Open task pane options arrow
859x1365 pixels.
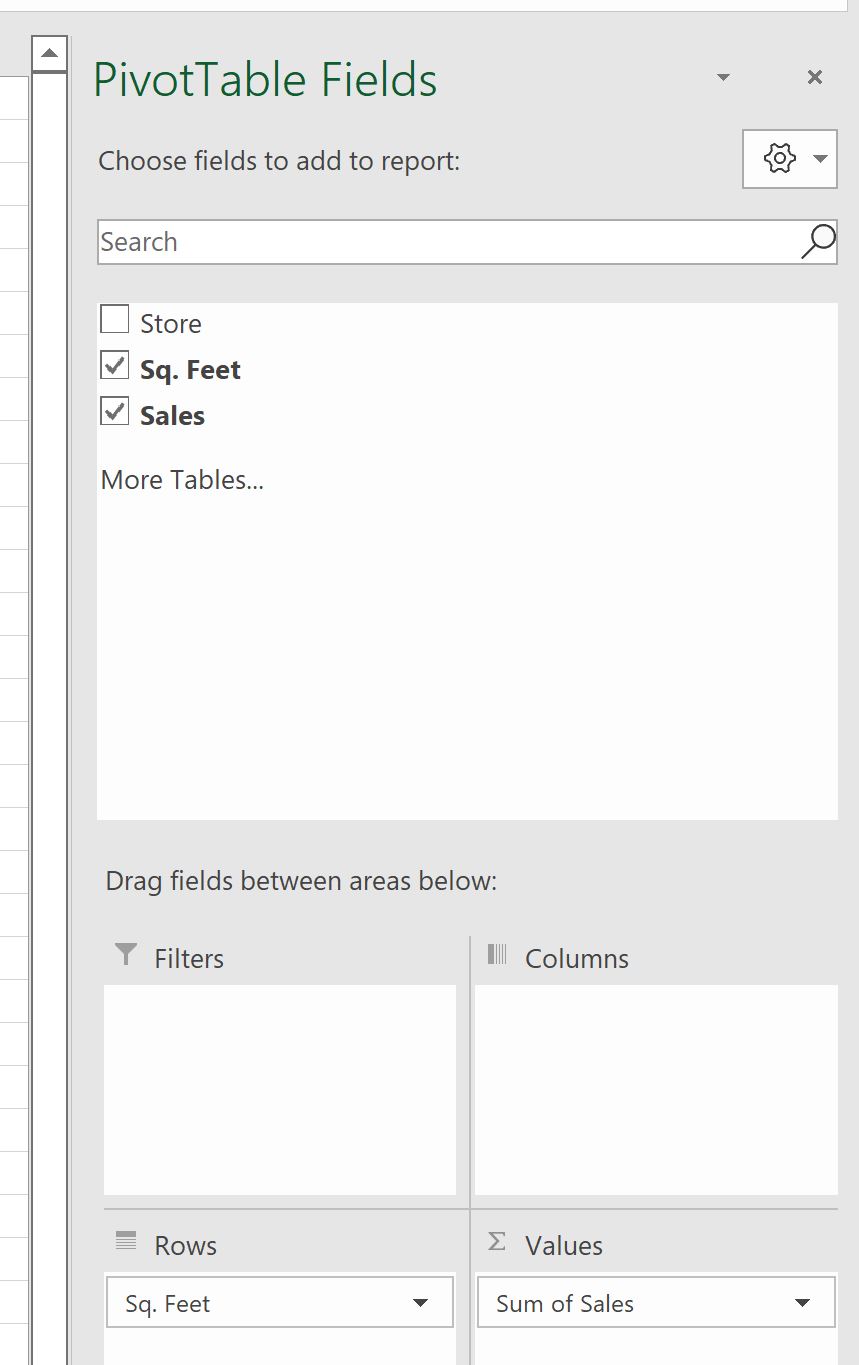coord(724,77)
